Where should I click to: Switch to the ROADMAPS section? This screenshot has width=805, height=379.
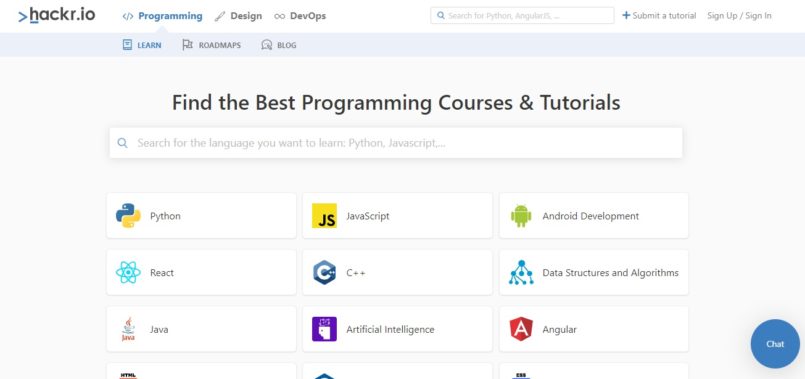click(x=212, y=45)
